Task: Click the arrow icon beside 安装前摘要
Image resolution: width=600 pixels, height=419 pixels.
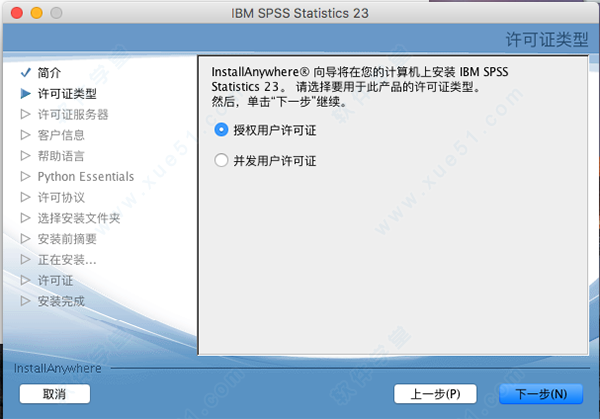Action: point(26,239)
